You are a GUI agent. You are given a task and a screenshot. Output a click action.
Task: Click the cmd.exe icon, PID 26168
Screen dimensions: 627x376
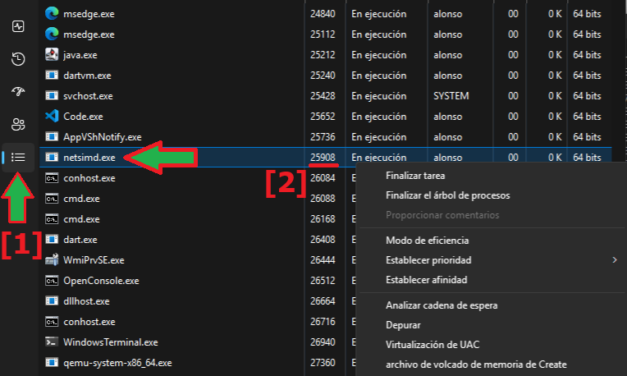(x=52, y=219)
